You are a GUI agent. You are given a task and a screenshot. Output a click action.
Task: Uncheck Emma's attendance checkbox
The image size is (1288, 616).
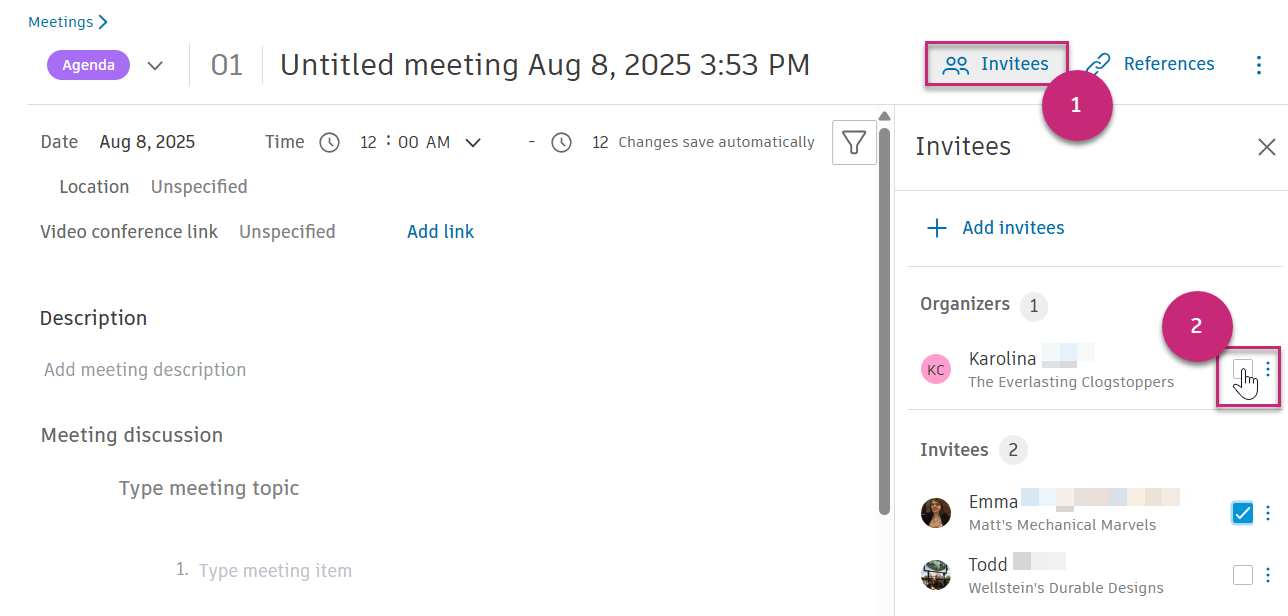tap(1242, 513)
